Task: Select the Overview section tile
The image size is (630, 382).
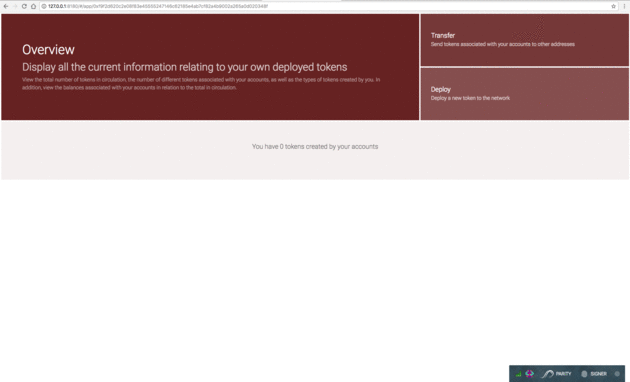Action: 210,67
